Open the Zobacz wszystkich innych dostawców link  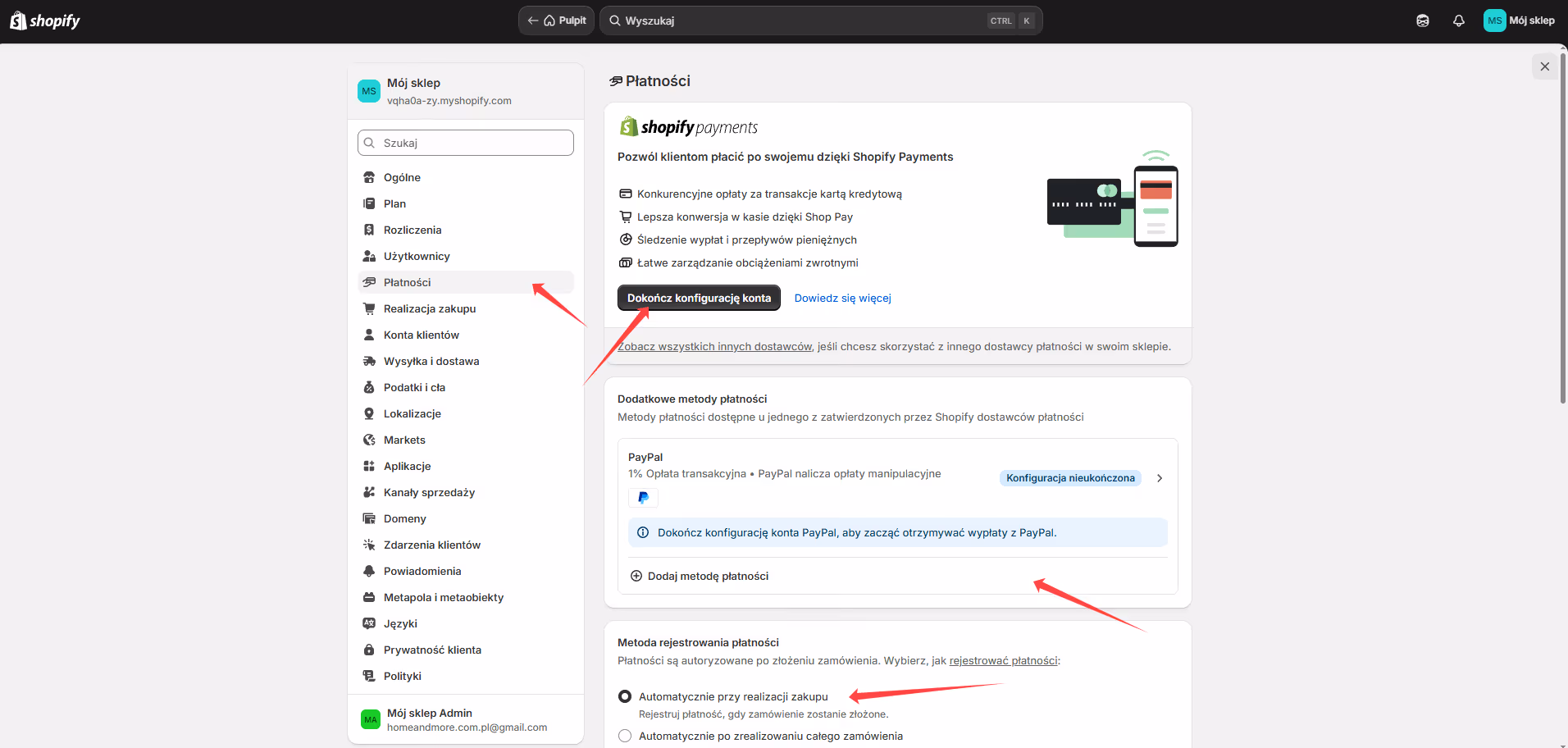click(x=713, y=346)
